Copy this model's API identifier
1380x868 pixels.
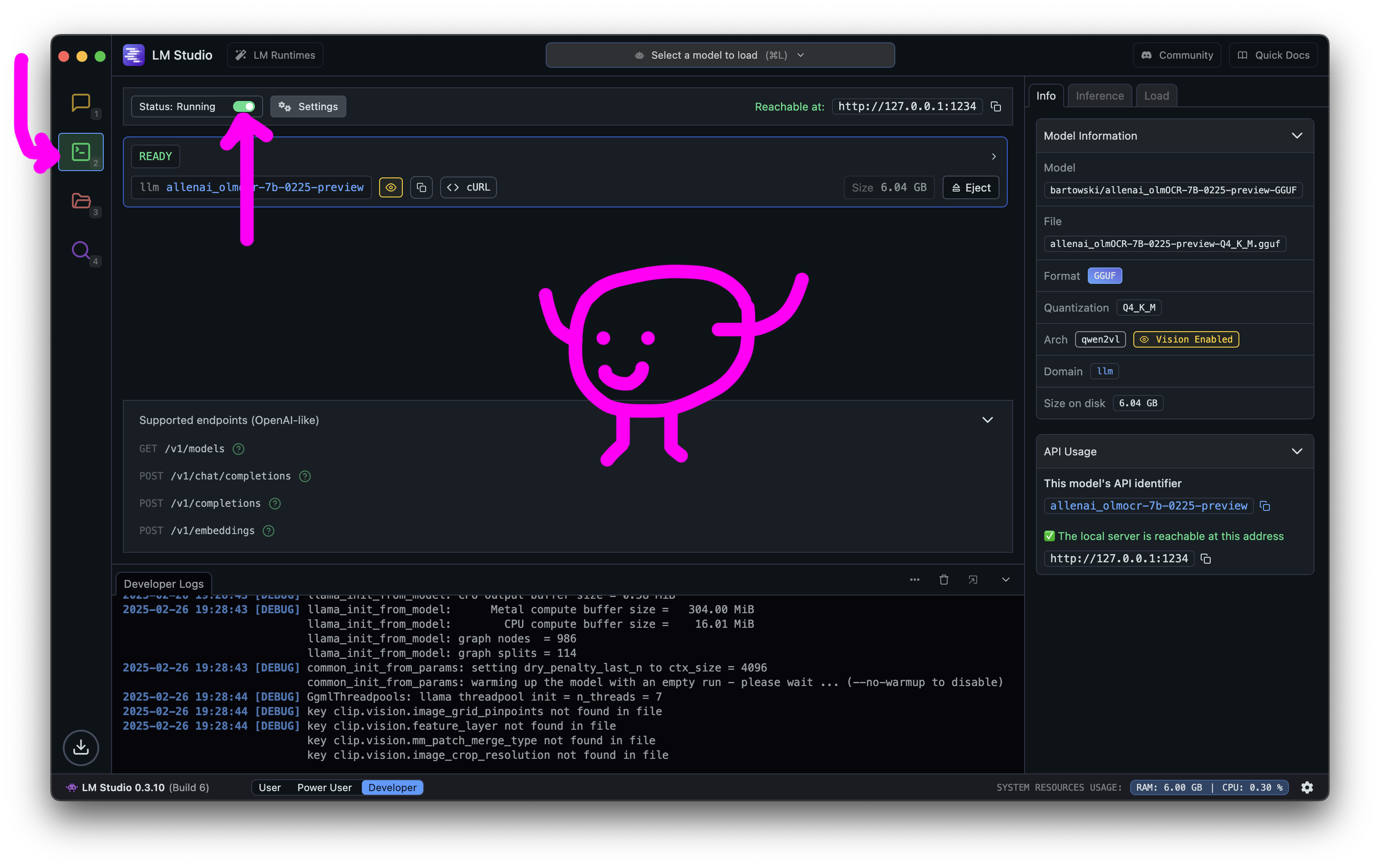click(x=1265, y=506)
